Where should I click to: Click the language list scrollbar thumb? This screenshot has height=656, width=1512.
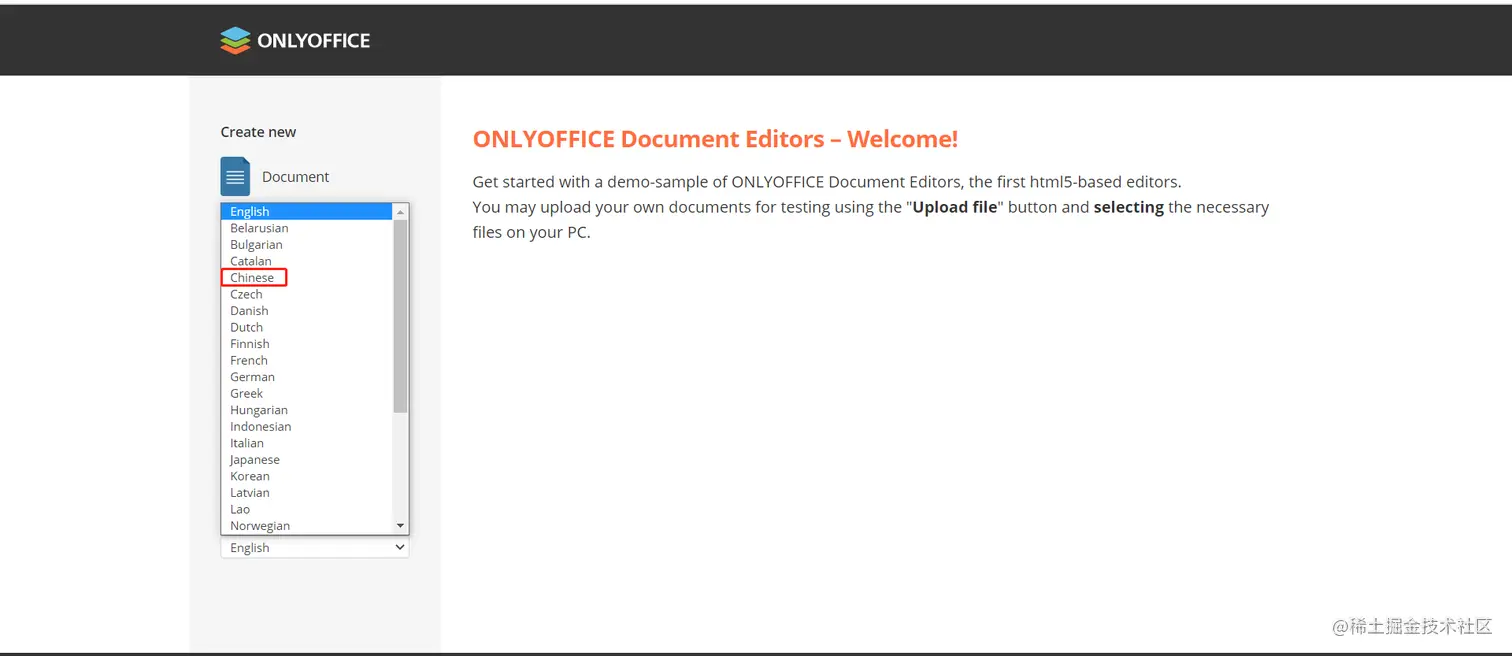(400, 316)
